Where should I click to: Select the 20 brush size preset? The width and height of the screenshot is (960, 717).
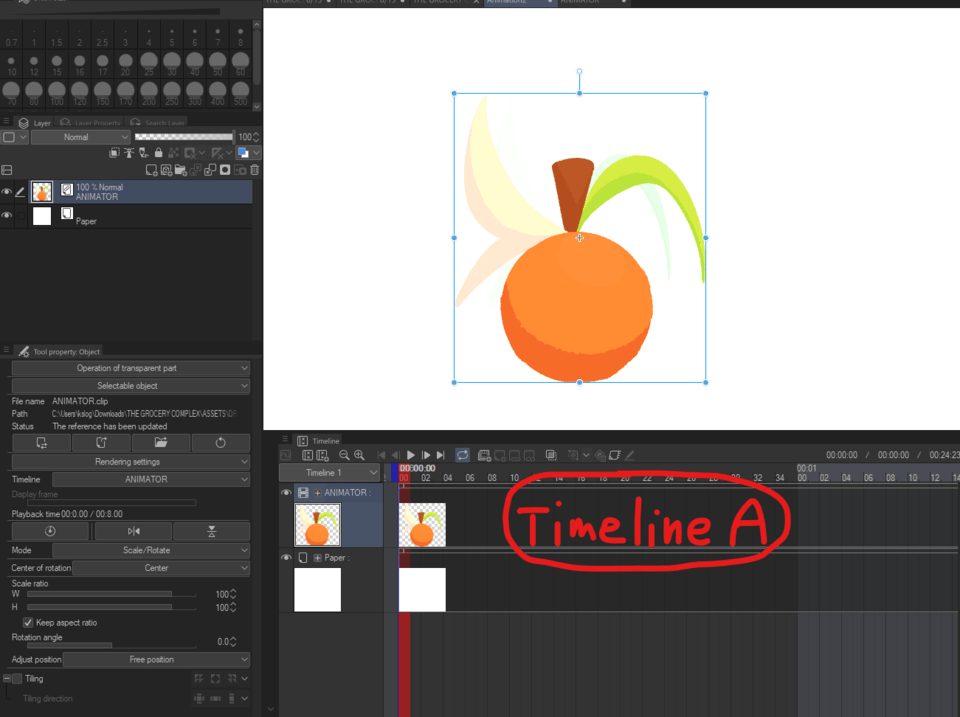point(126,64)
